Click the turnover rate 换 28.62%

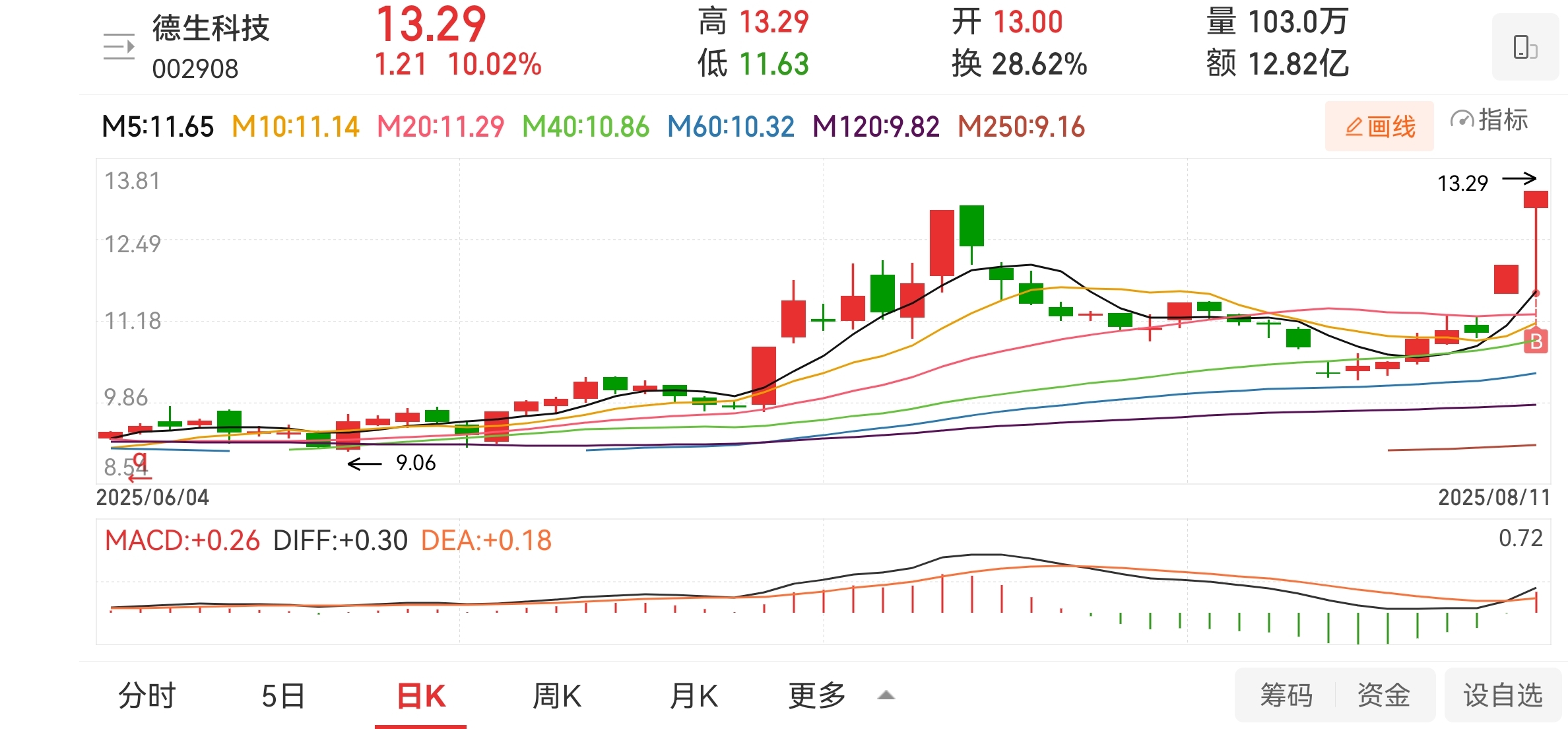[x=1019, y=64]
